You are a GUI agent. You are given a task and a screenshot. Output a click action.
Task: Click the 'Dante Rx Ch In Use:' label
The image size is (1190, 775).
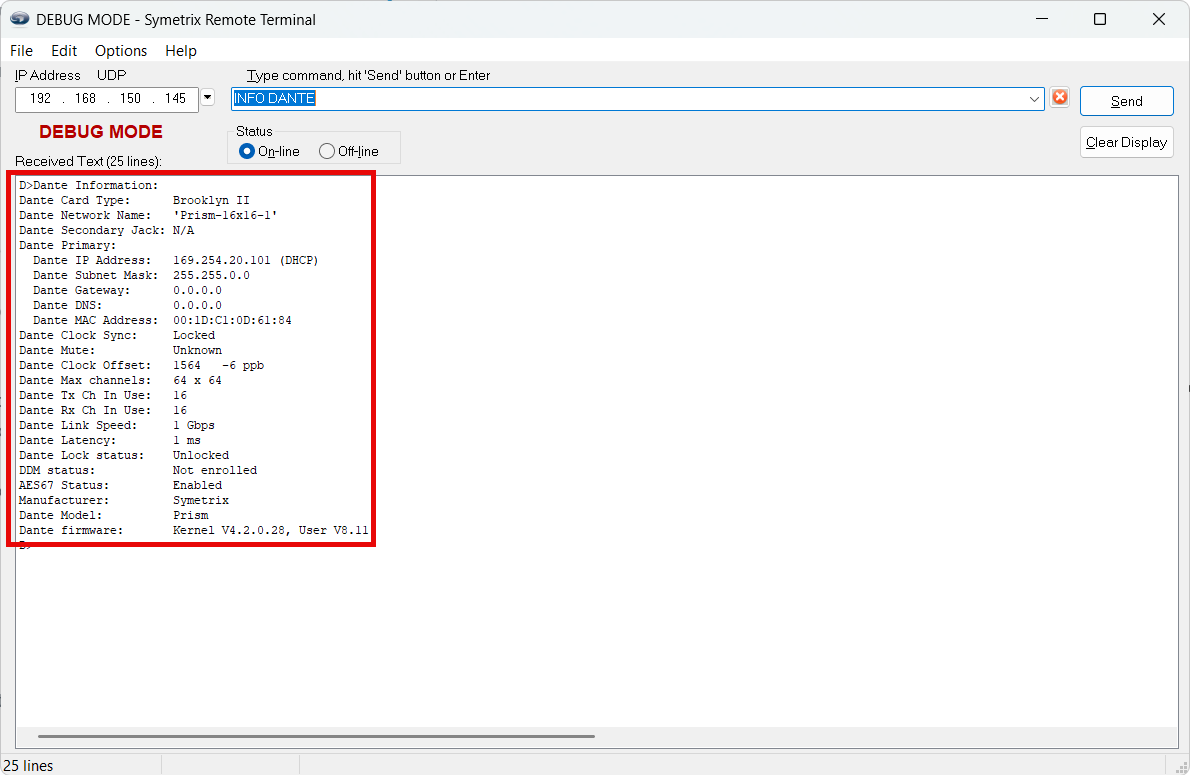[x=85, y=411]
